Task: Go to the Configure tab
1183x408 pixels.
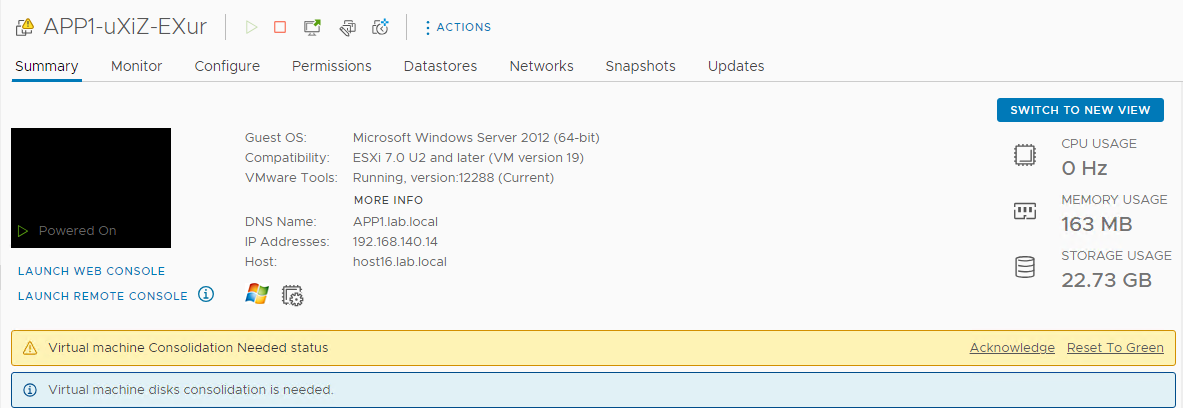Action: 227,66
